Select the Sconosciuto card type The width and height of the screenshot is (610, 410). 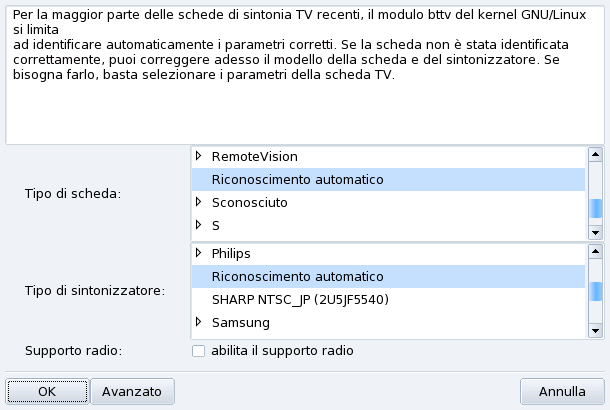pos(249,203)
